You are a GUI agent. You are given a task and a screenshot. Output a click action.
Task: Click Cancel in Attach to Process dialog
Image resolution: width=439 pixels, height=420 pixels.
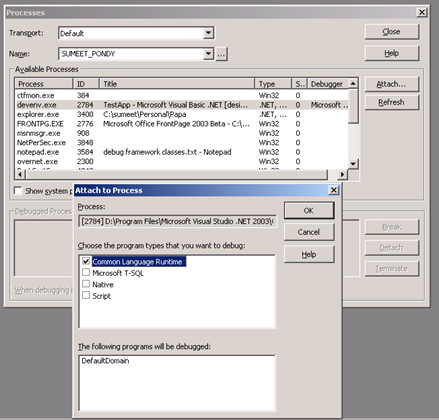(x=309, y=232)
